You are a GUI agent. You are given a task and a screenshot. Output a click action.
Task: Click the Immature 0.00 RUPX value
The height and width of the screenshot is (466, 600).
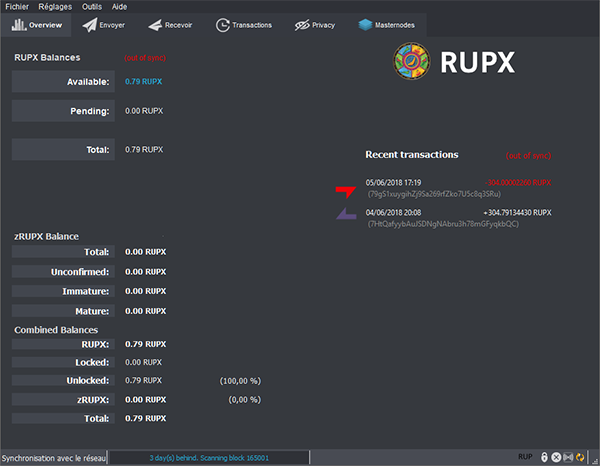145,291
